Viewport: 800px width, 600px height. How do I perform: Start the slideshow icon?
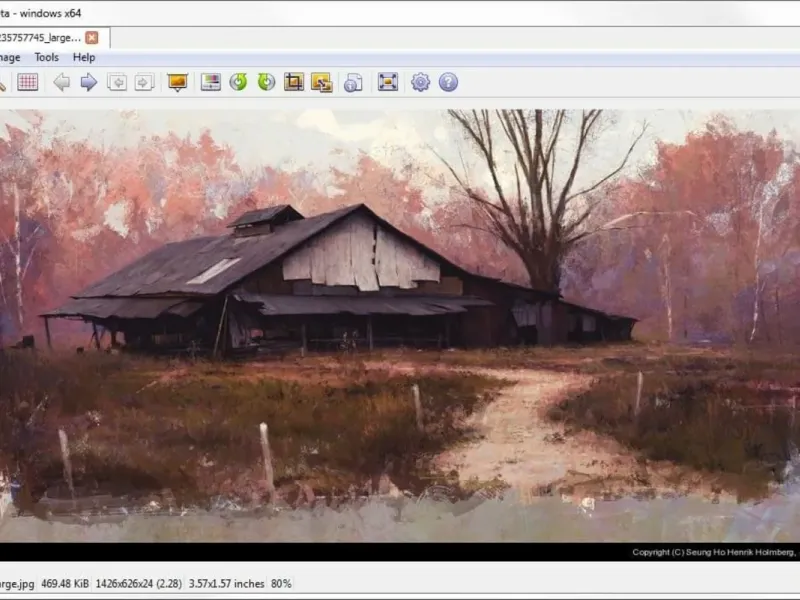pyautogui.click(x=178, y=82)
